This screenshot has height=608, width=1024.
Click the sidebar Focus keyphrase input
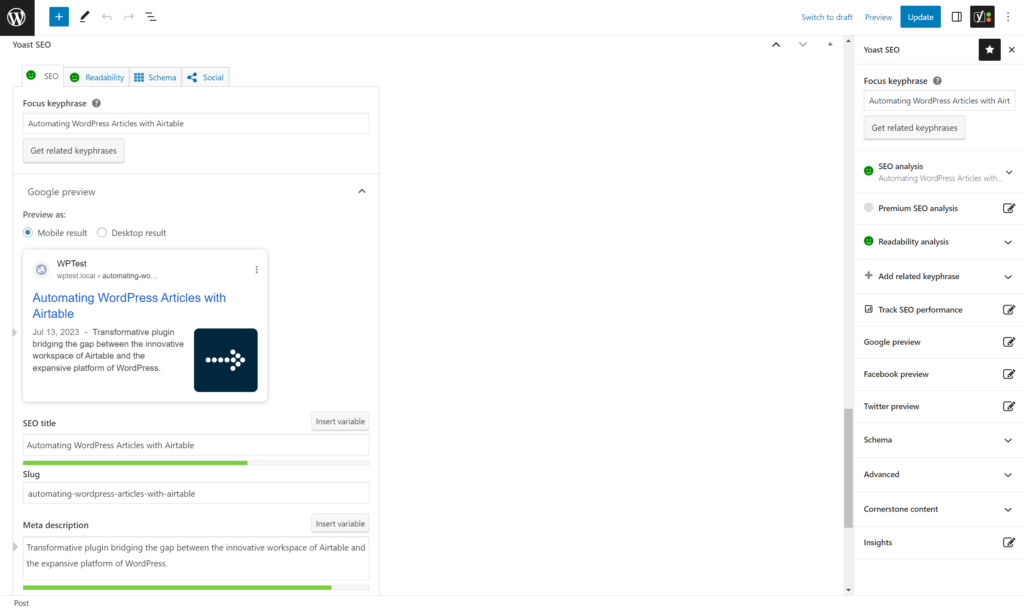coord(939,101)
